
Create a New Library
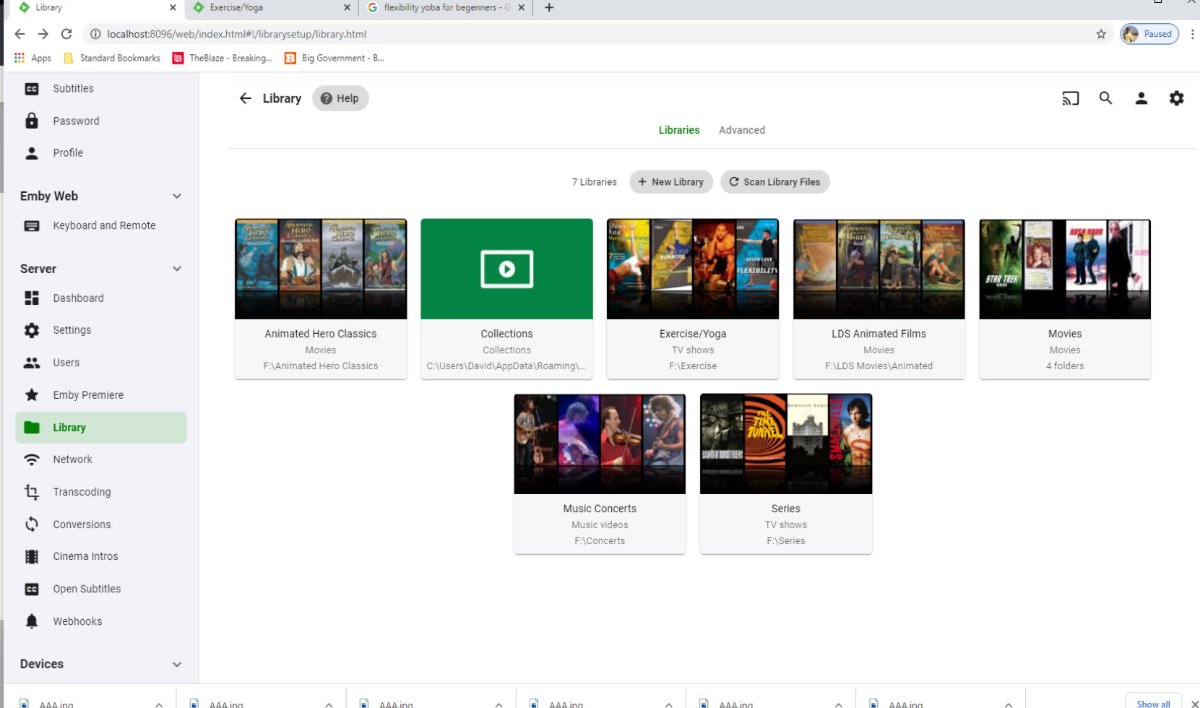670,181
